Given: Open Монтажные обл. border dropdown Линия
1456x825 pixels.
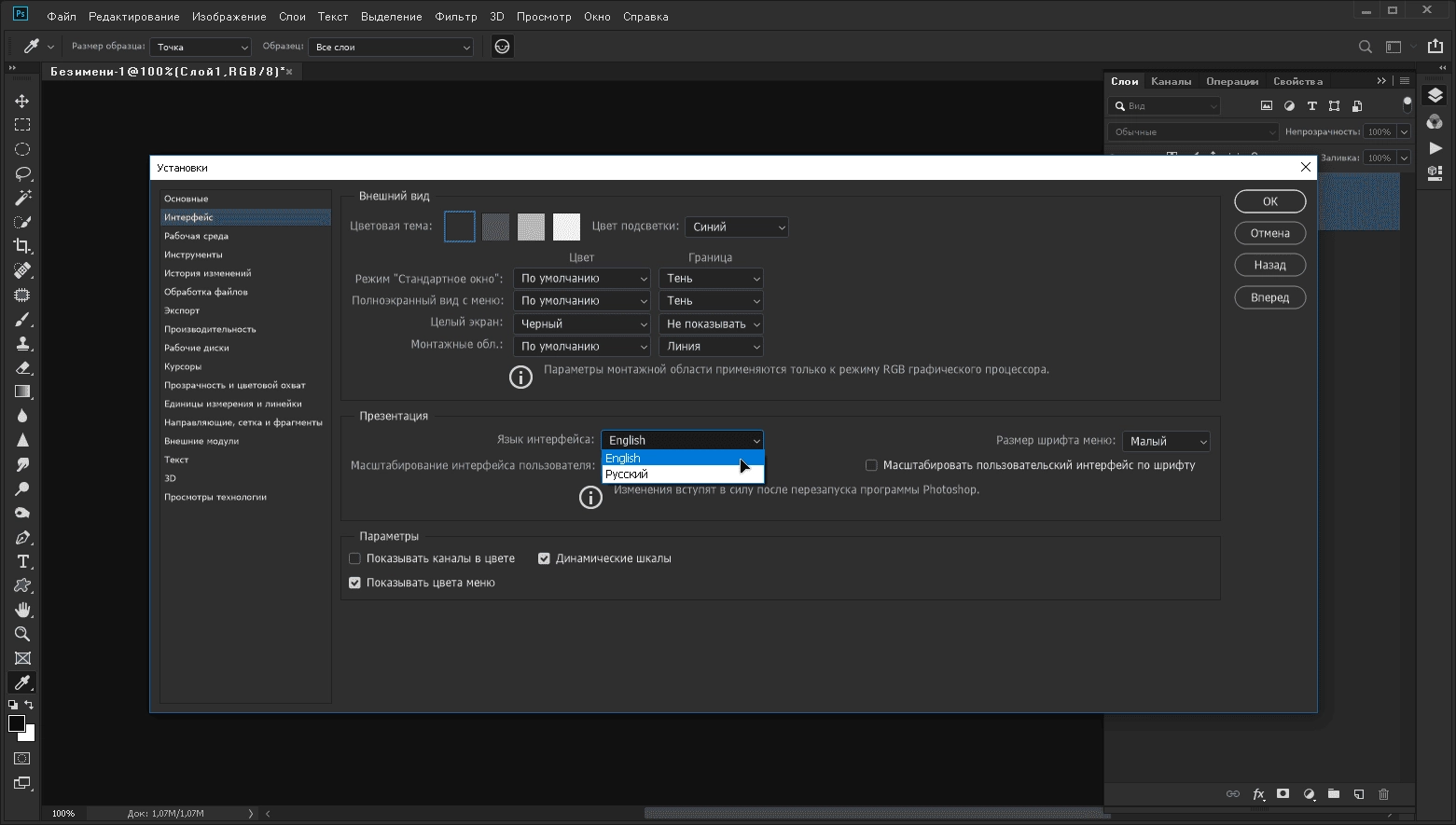Looking at the screenshot, I should click(x=712, y=346).
